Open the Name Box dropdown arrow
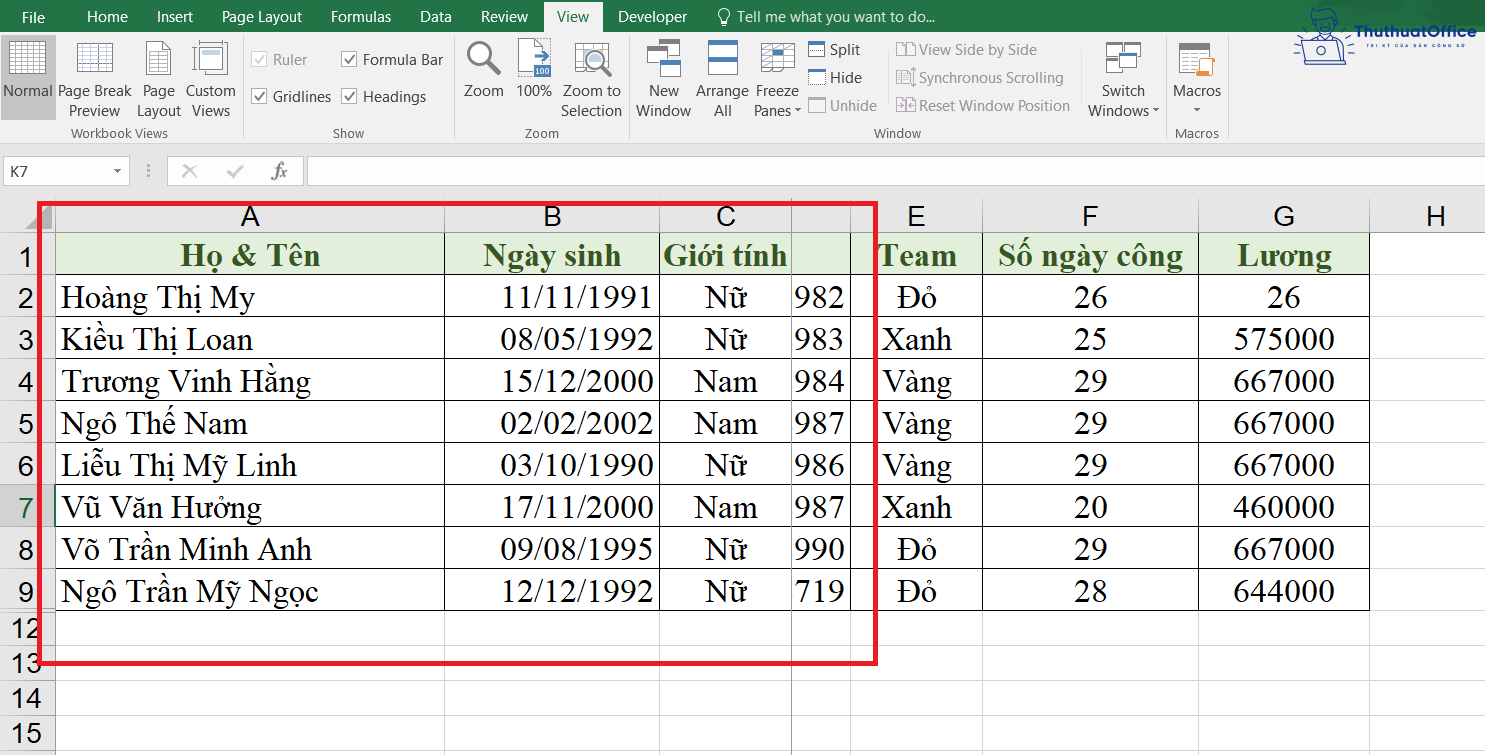Screen dimensions: 1485x755 click(x=119, y=171)
